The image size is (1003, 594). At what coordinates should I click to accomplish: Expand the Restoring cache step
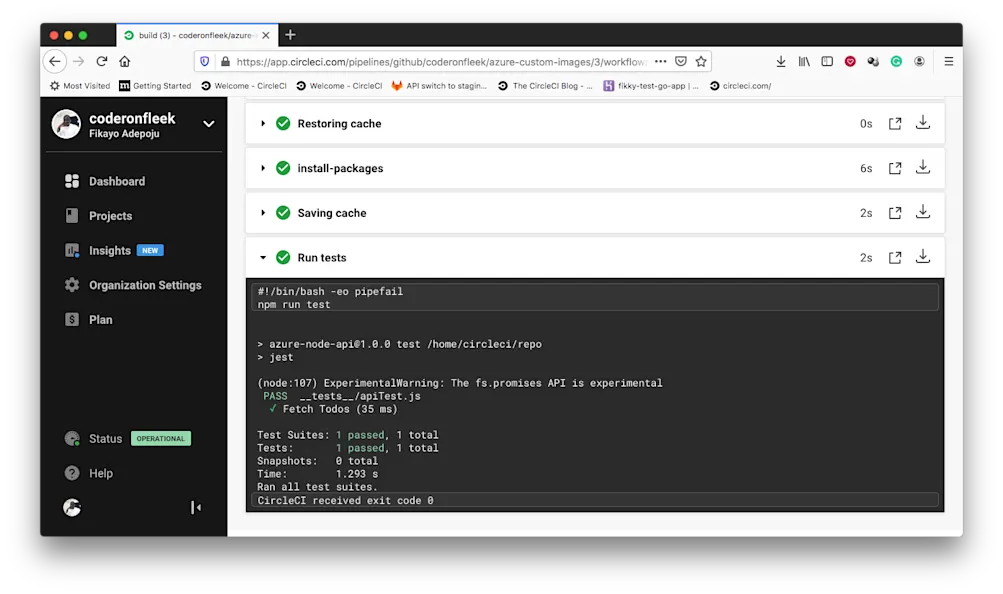coord(263,123)
